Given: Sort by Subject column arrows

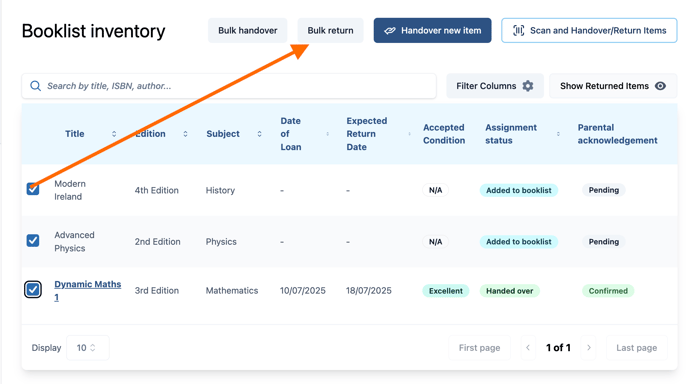Looking at the screenshot, I should coord(260,134).
